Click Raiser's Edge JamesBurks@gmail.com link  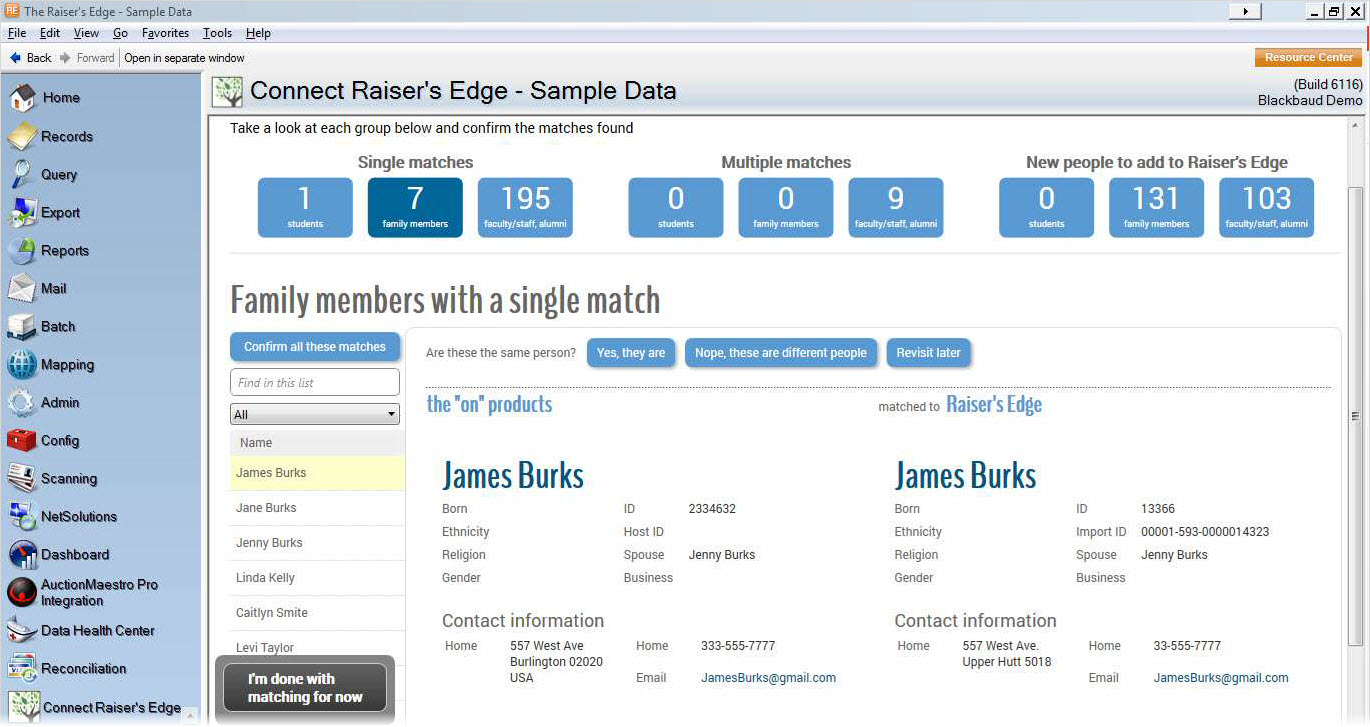point(1221,678)
